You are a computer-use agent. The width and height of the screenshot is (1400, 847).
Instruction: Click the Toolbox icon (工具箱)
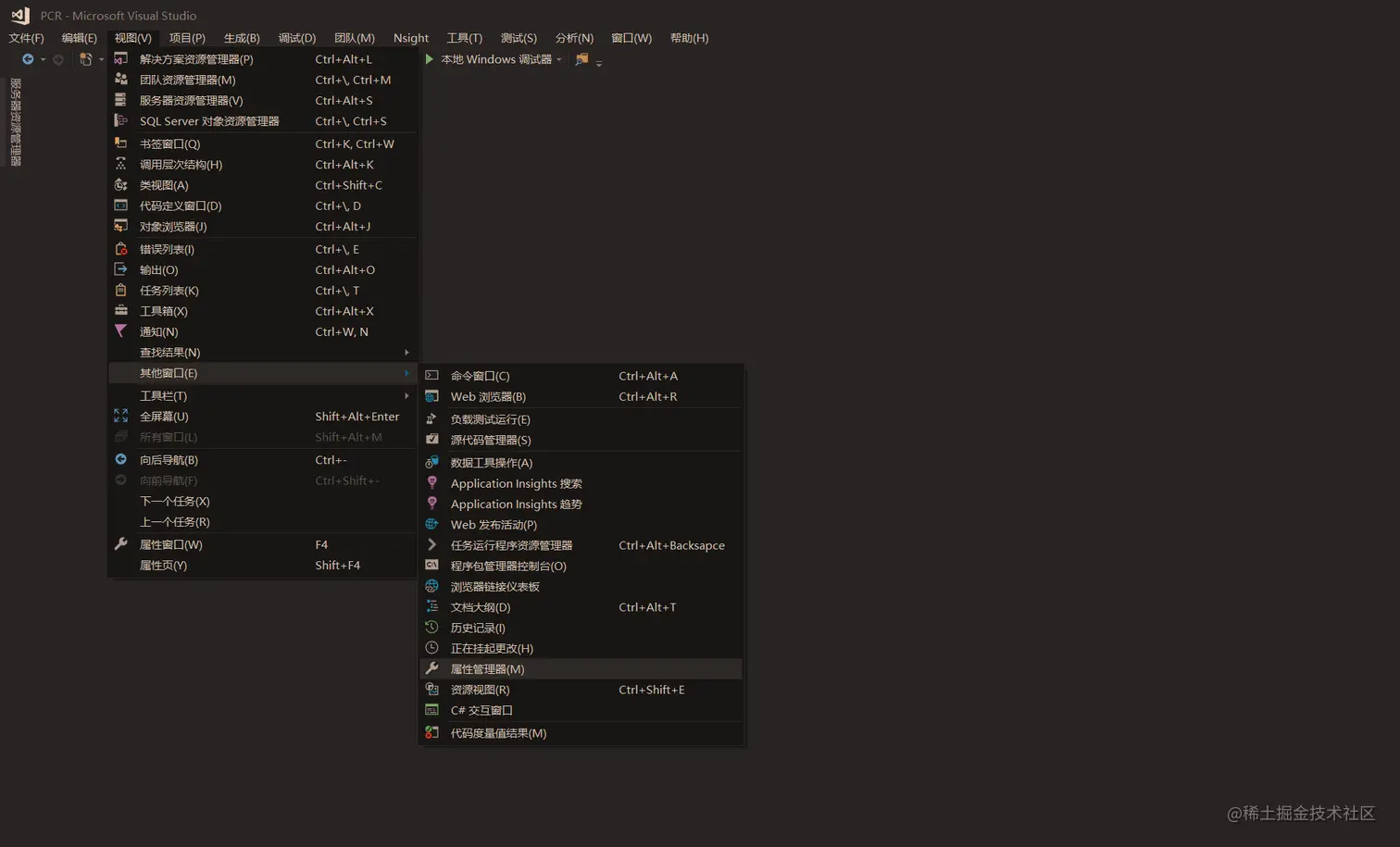(x=120, y=310)
